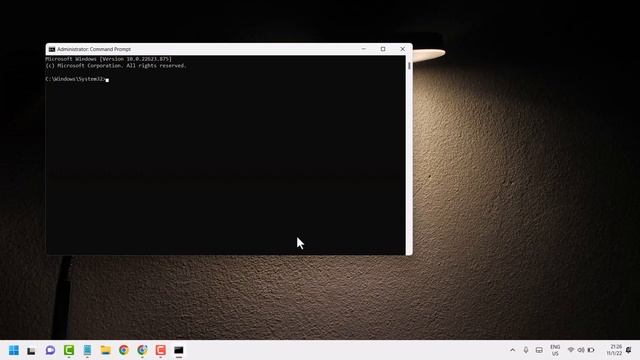Screen dimensions: 640x360
Task: Close the Command Prompt window
Action: pos(402,49)
